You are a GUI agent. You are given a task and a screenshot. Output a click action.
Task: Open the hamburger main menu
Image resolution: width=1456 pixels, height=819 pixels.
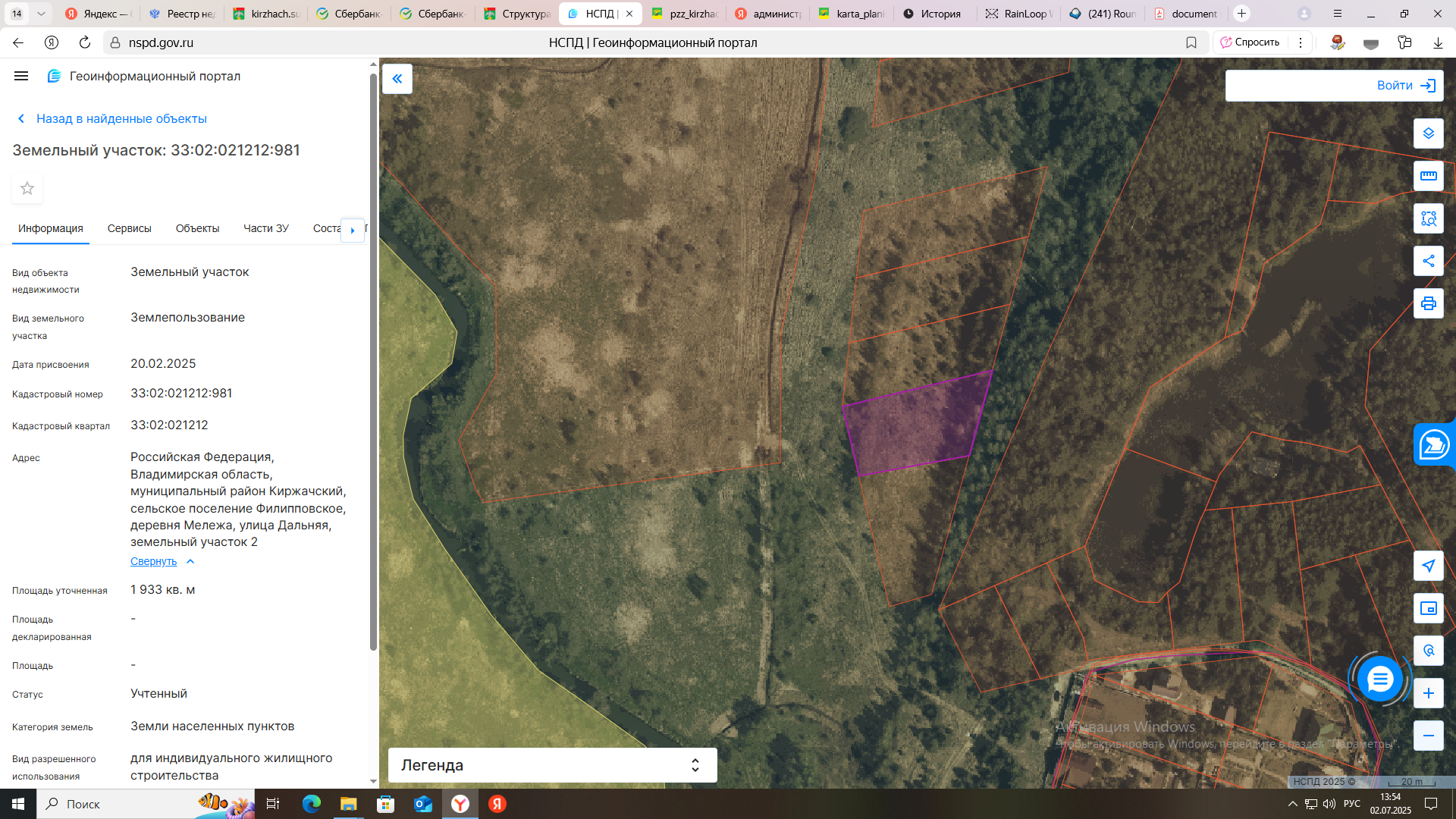coord(21,76)
